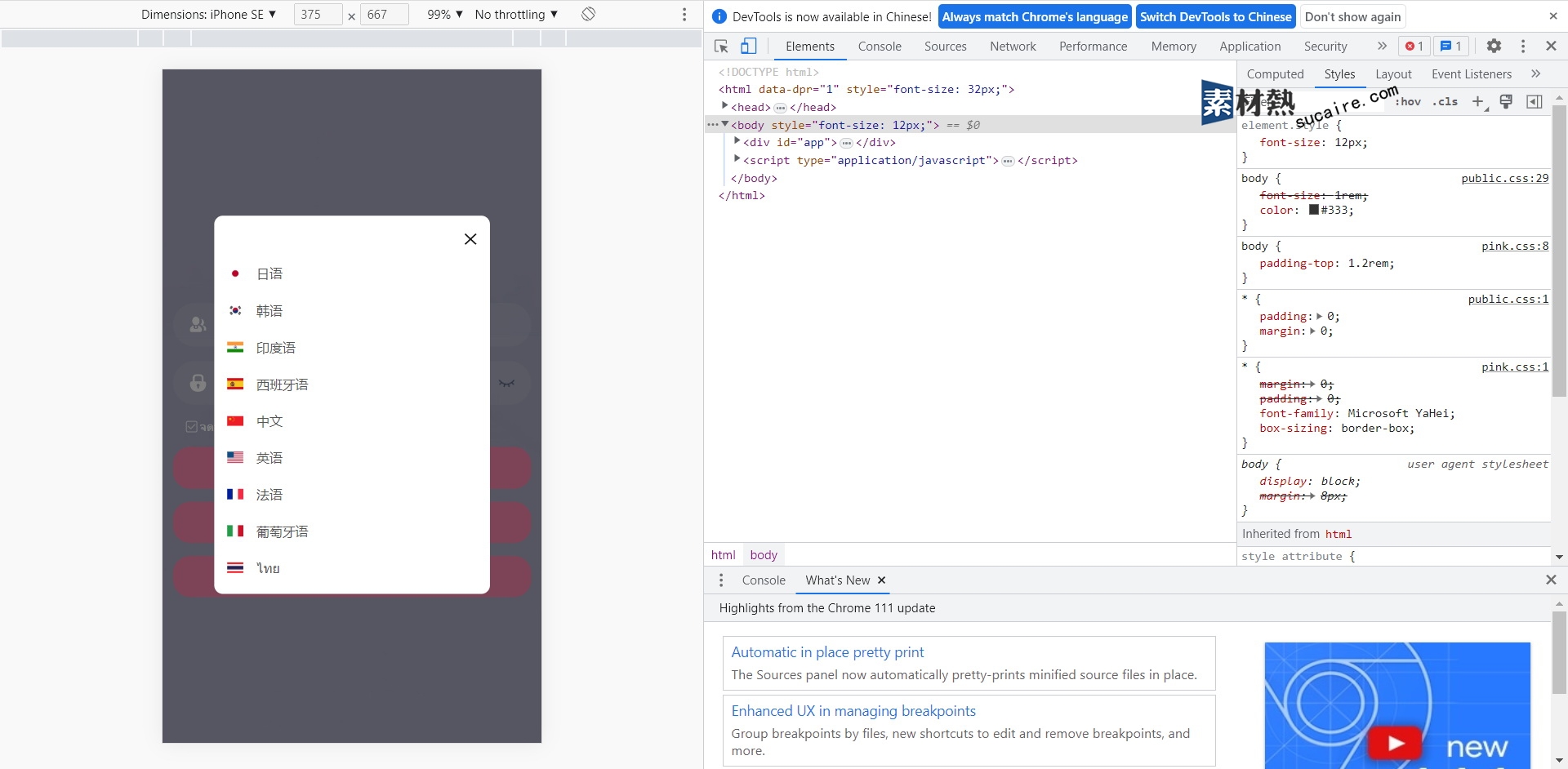This screenshot has height=769, width=1568.
Task: Choose 韩语 language option
Action: click(269, 310)
